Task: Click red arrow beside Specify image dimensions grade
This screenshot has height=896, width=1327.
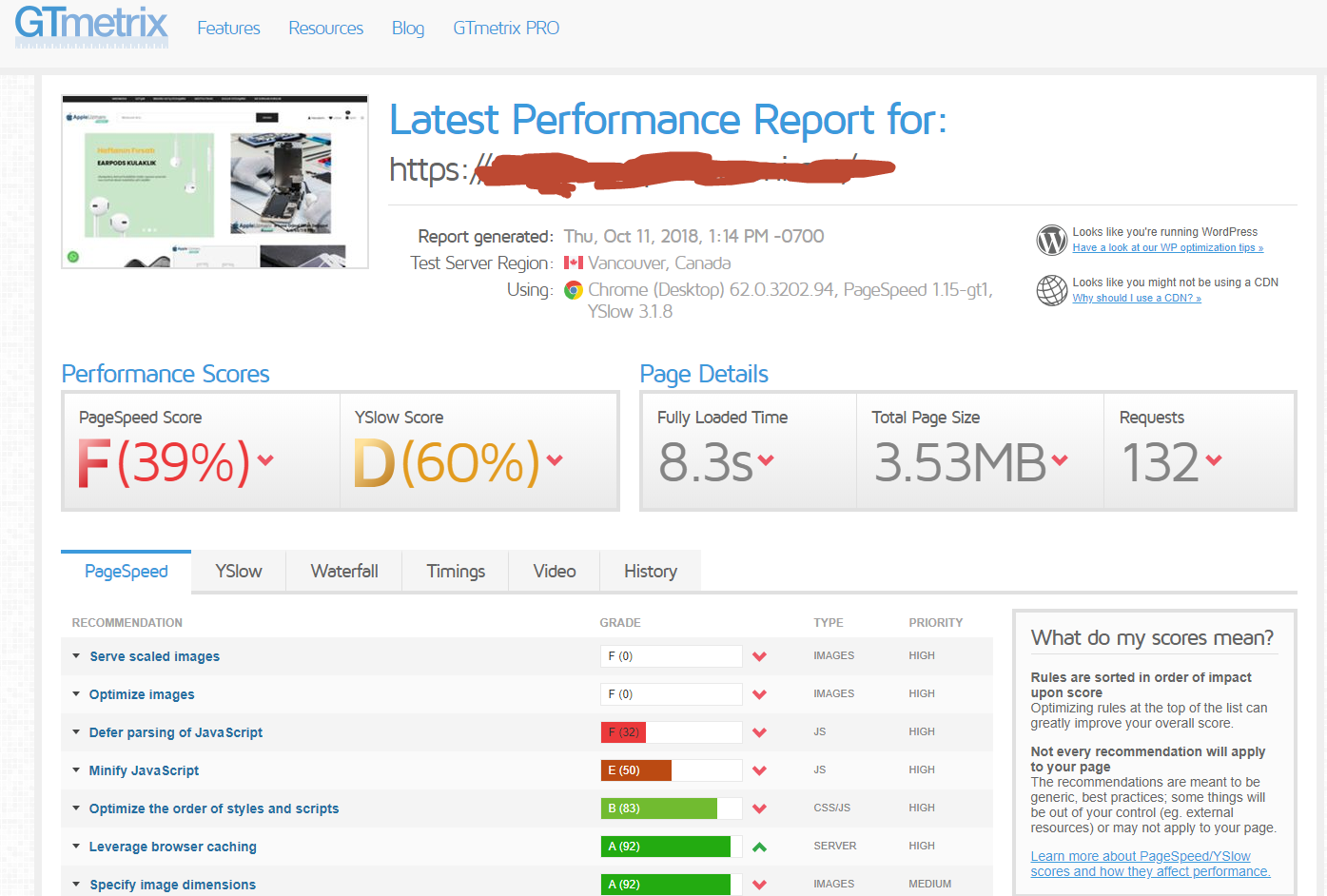Action: tap(759, 885)
